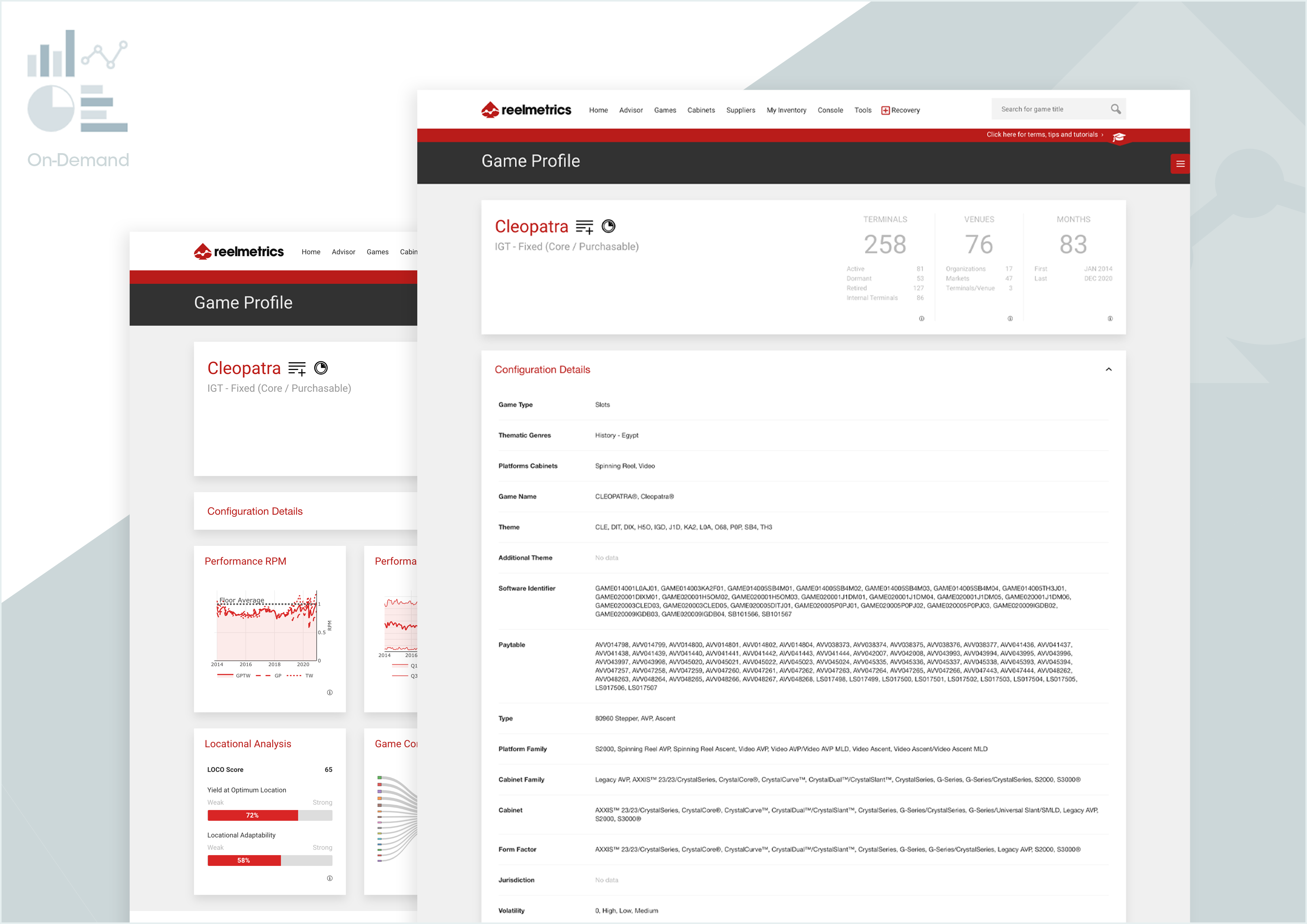This screenshot has width=1307, height=924.
Task: Click the Game Profile heading in front window
Action: click(x=531, y=161)
